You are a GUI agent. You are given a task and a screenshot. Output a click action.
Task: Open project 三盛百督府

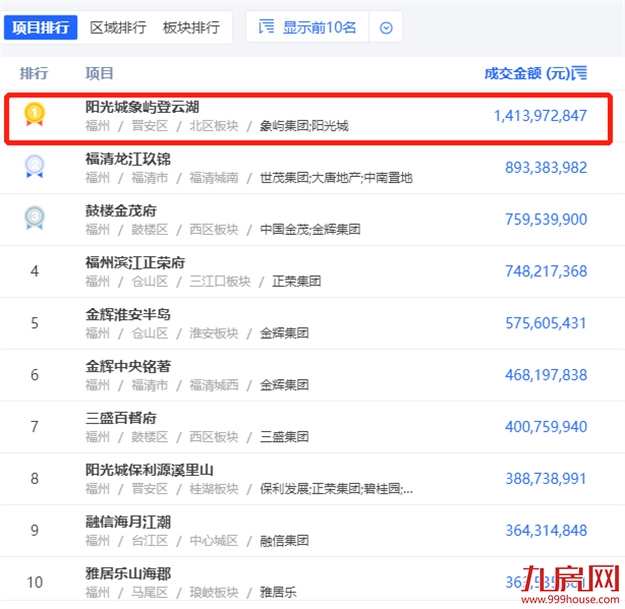[x=121, y=418]
